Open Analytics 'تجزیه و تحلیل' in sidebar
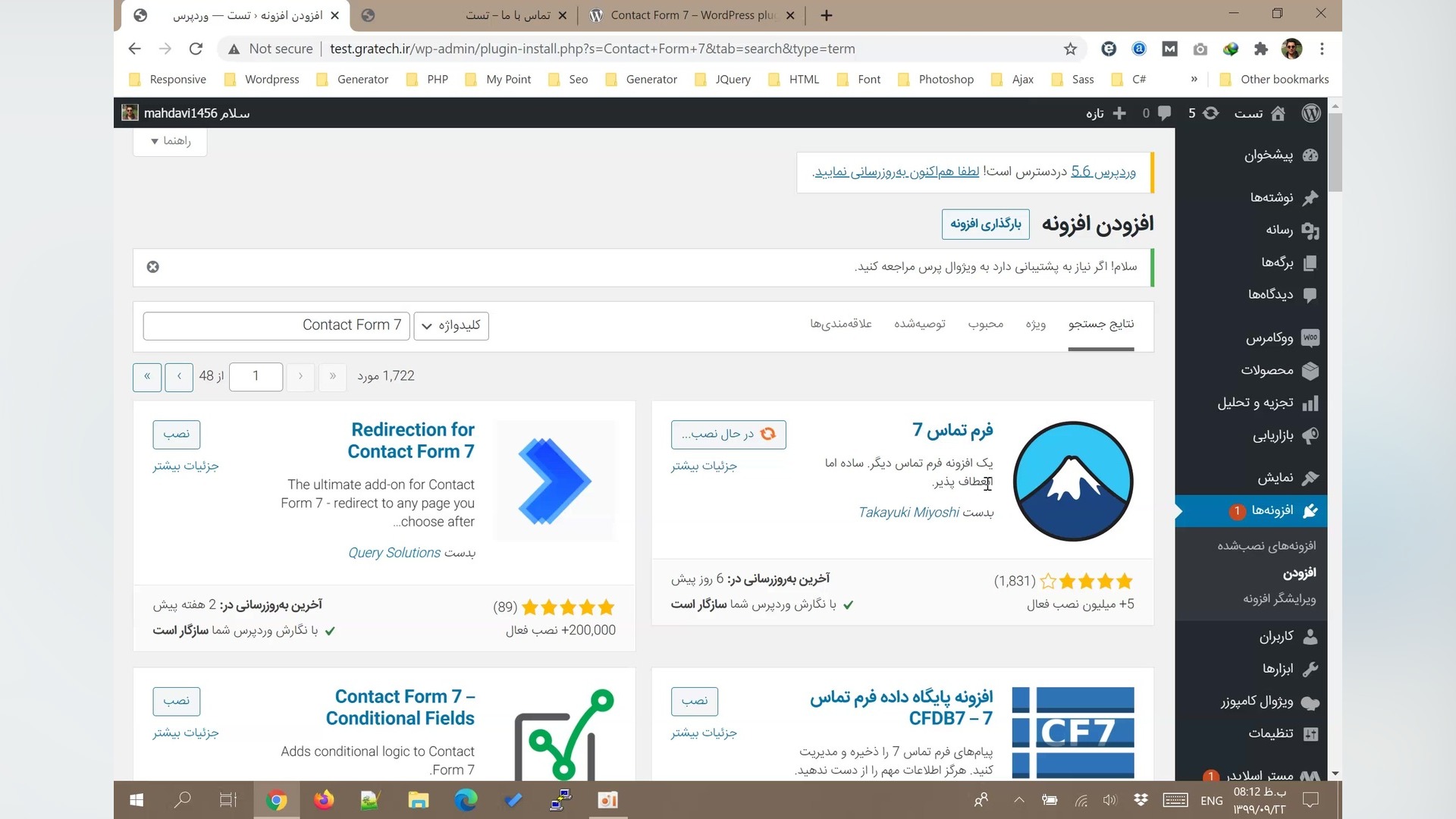Screen dimensions: 1456x819 pyautogui.click(x=1267, y=403)
